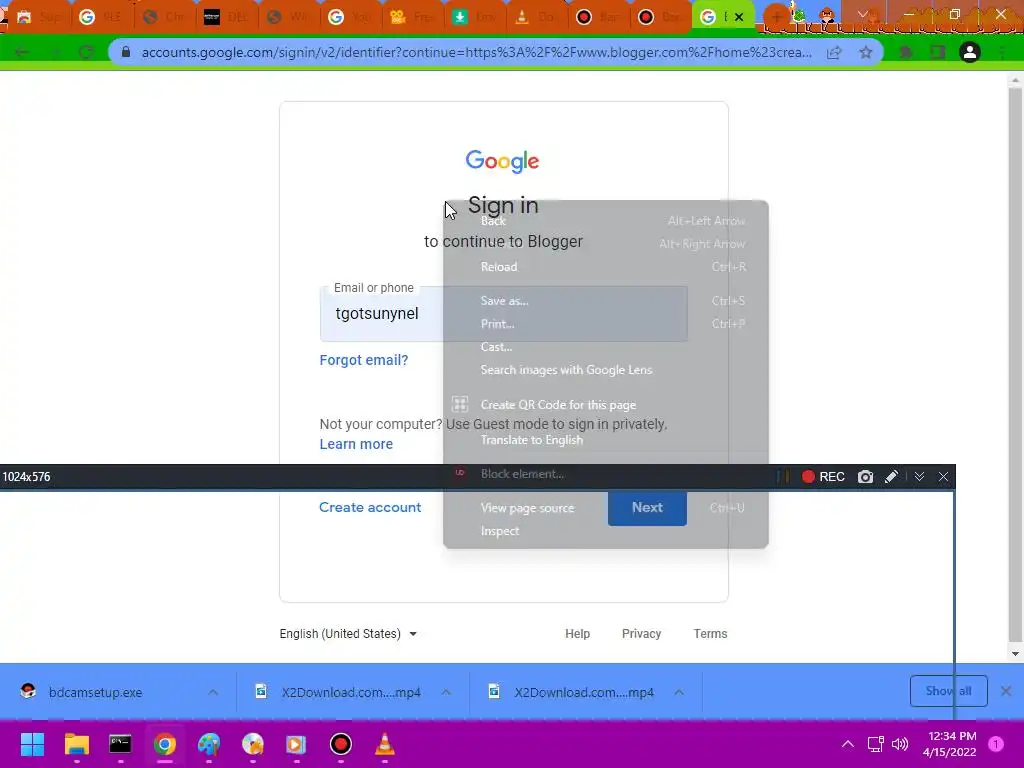
Task: Open the Chrome side panel icon
Action: click(937, 53)
